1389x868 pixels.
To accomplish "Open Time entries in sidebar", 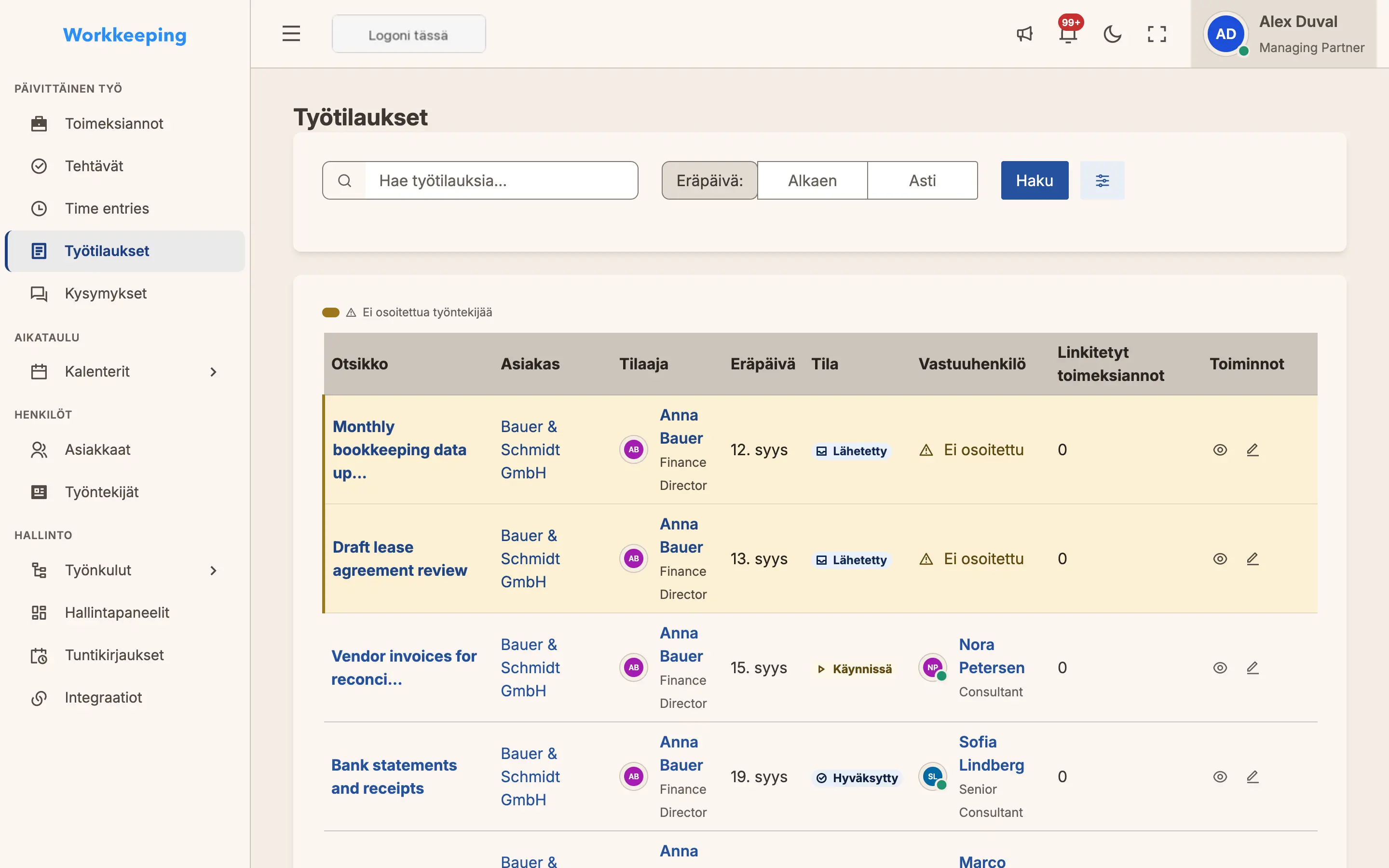I will (125, 208).
